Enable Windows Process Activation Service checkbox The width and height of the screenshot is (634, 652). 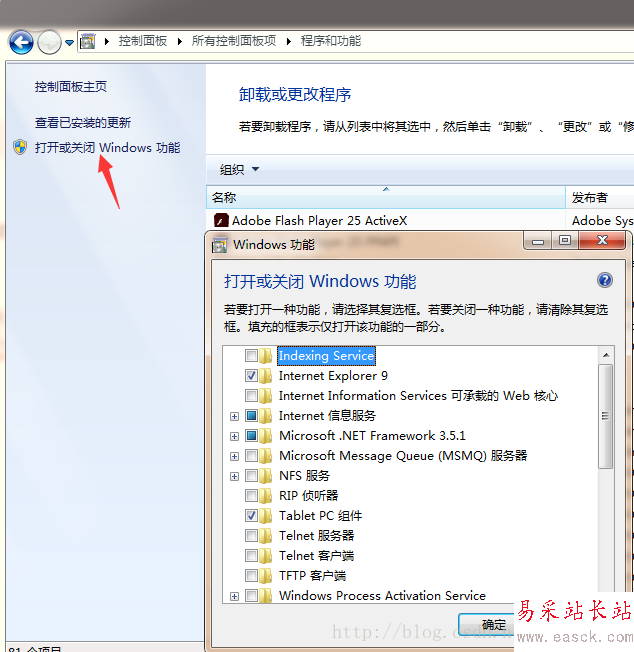tap(251, 595)
